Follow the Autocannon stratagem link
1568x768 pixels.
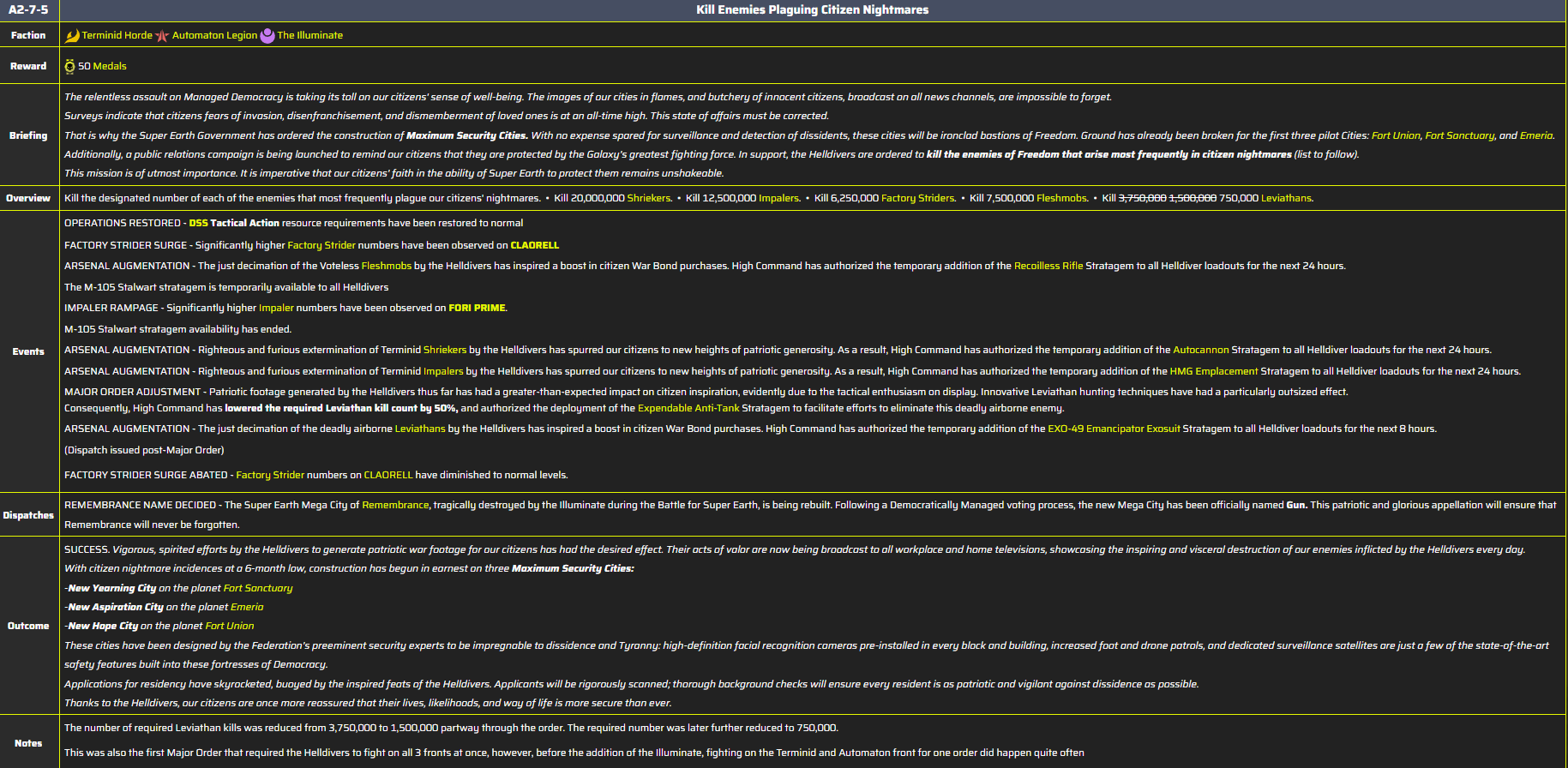coord(1201,350)
